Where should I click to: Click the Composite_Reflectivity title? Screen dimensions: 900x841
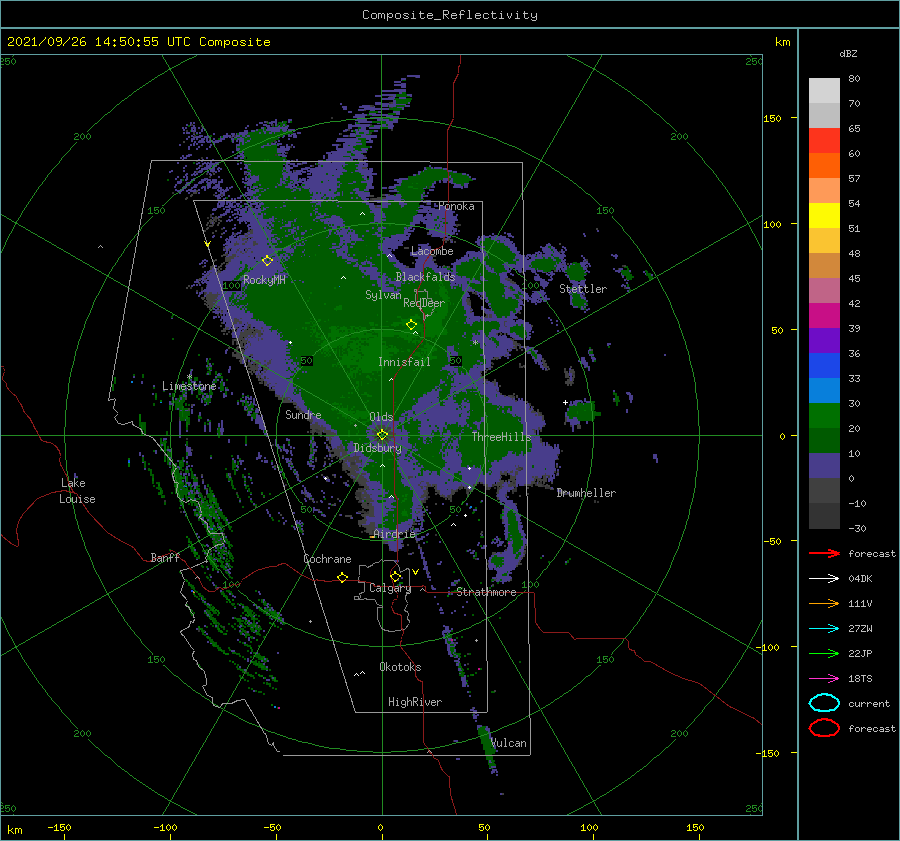[x=449, y=15]
